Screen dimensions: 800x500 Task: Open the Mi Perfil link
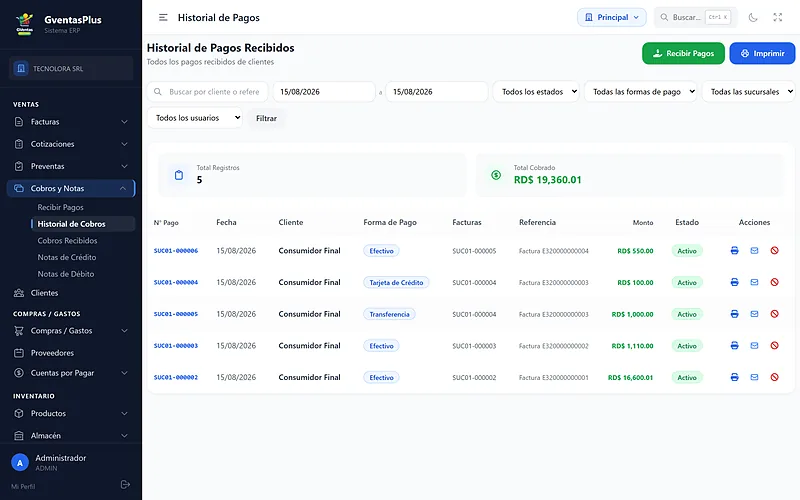coord(23,486)
